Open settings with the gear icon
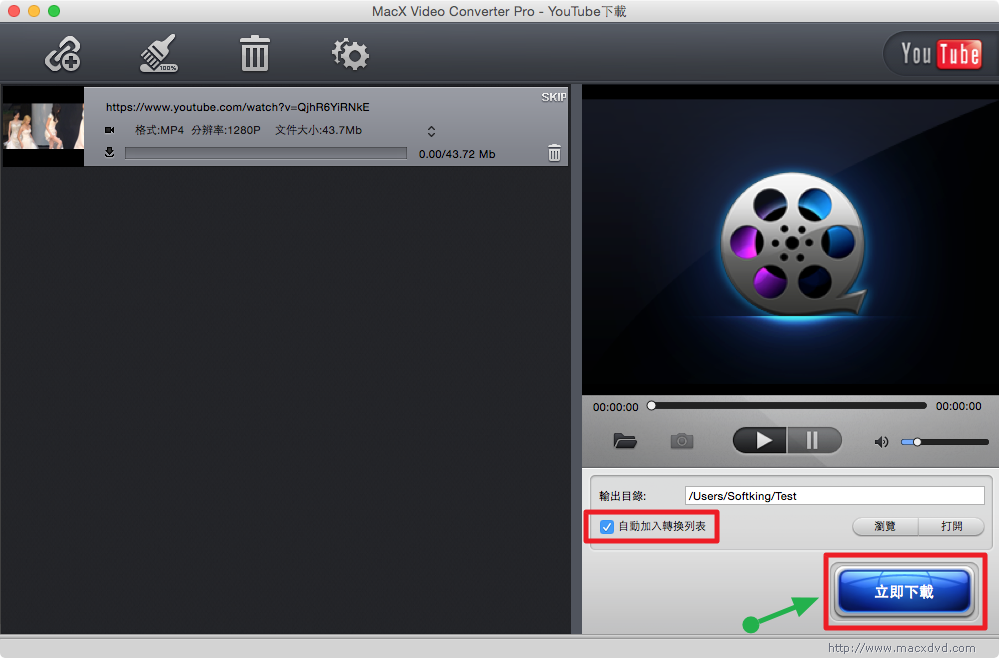The height and width of the screenshot is (658, 999). pyautogui.click(x=350, y=54)
